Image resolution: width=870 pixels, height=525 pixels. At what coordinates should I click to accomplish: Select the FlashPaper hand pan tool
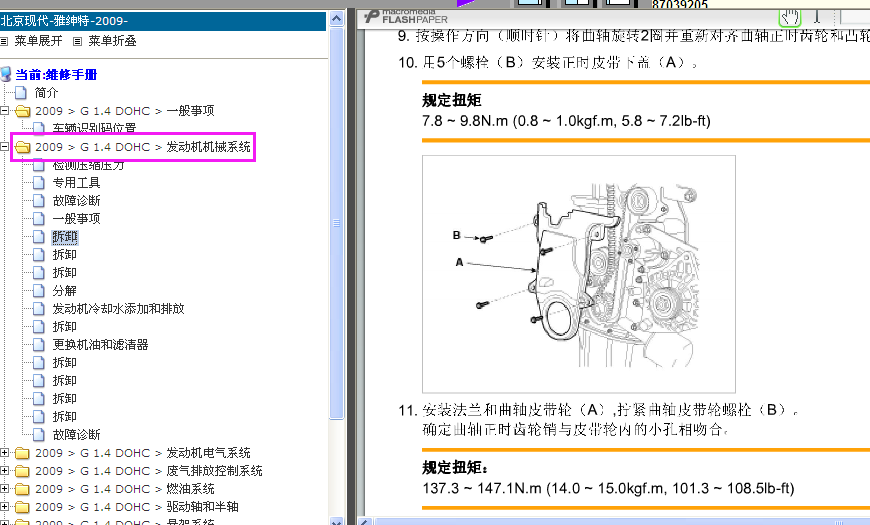click(x=790, y=17)
